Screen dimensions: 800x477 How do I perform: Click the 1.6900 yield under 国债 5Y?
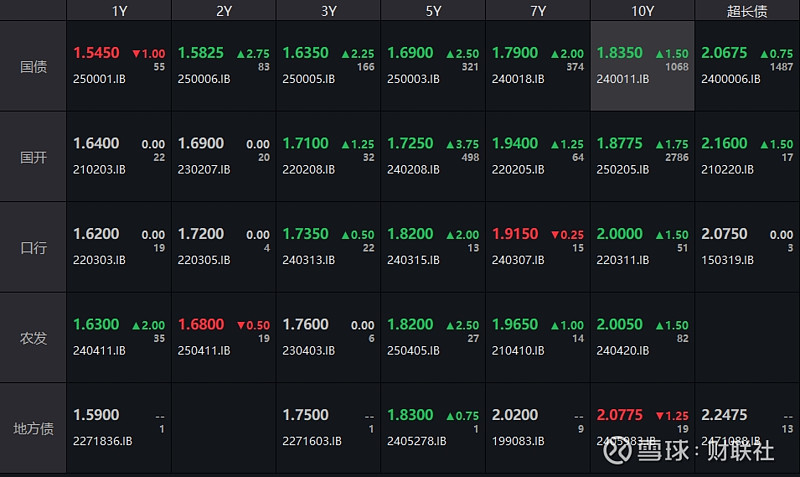click(x=410, y=52)
